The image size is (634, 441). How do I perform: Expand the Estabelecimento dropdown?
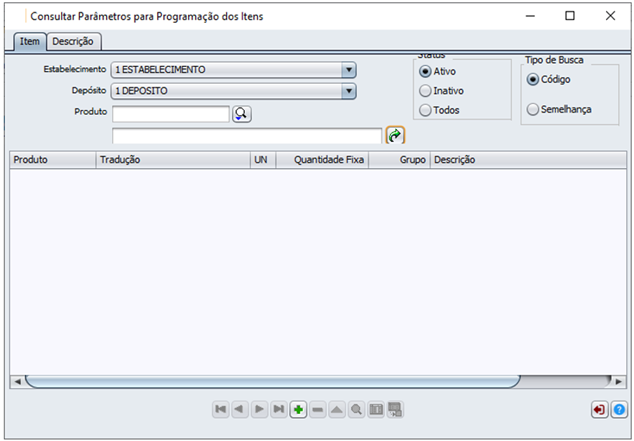(349, 70)
